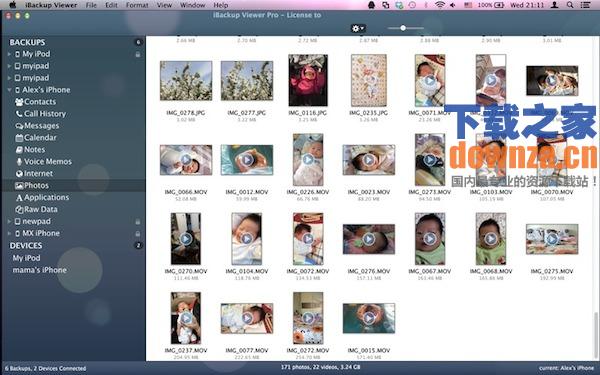This screenshot has width=600, height=375.
Task: Play video IMG_0270.MOV
Action: point(186,239)
